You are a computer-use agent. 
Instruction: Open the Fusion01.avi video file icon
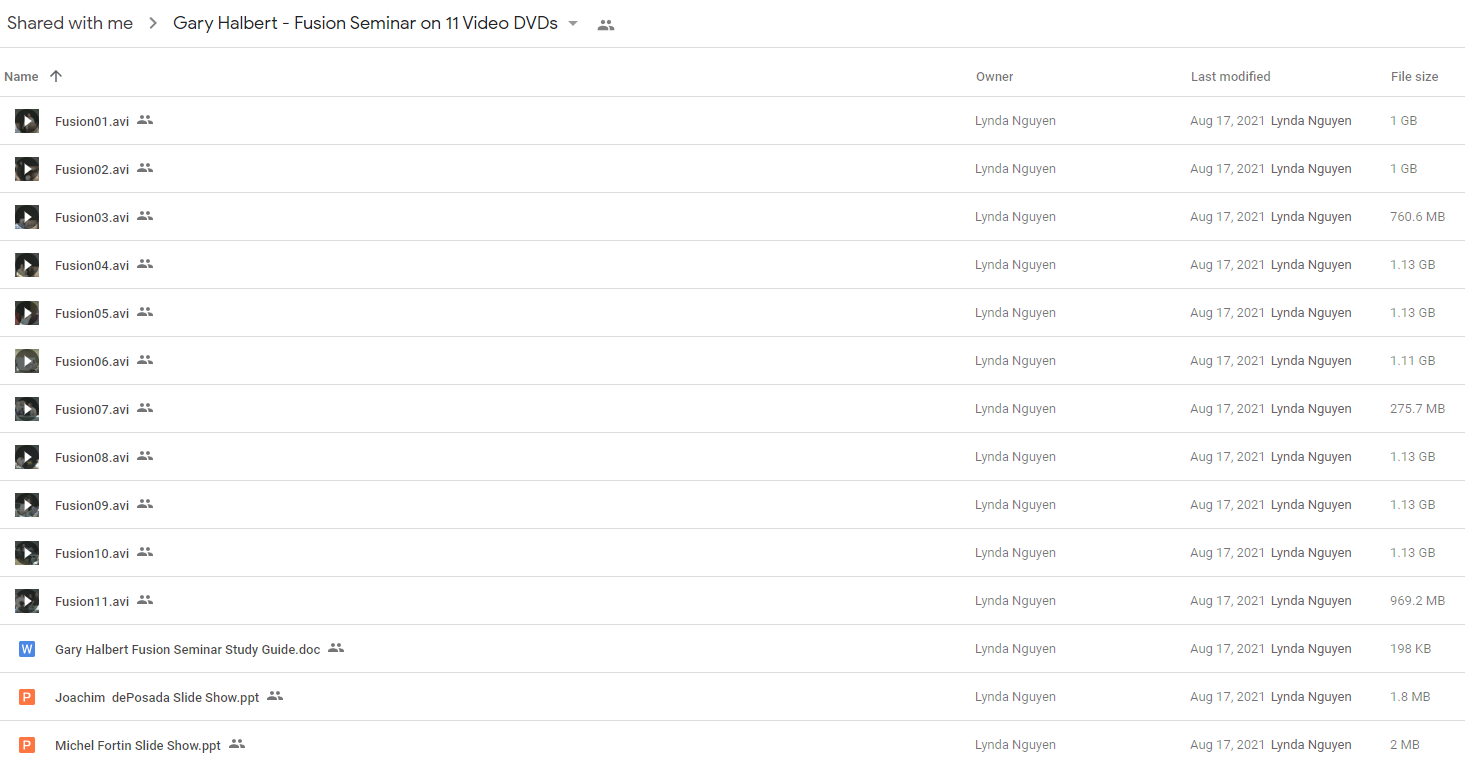point(27,121)
